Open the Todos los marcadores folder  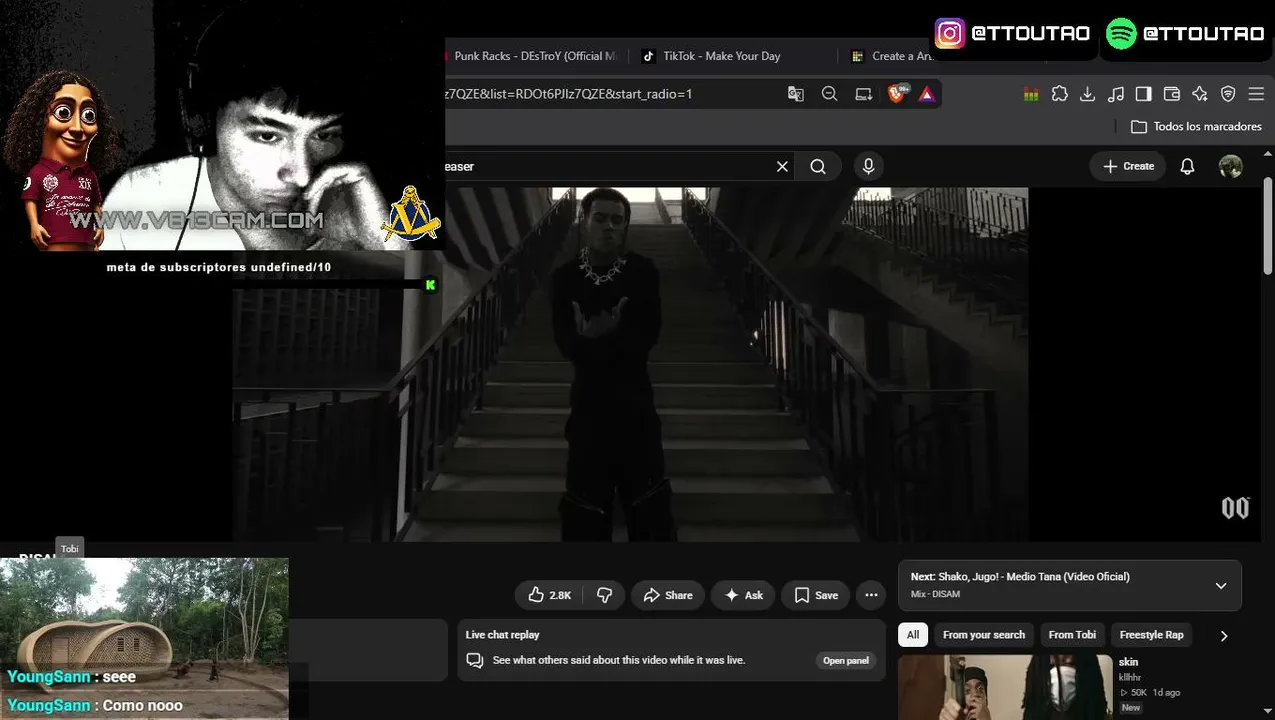coord(1196,127)
